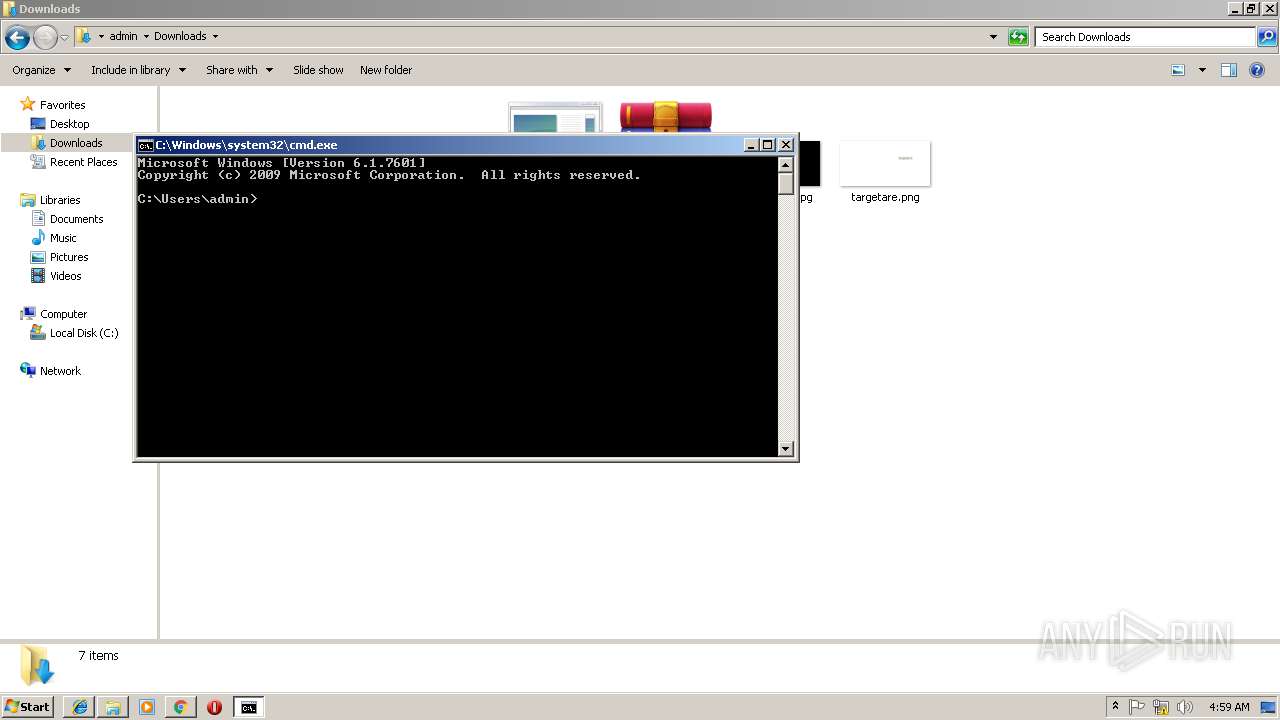
Task: Open the 'More options' view dropdown arrow
Action: [1202, 70]
